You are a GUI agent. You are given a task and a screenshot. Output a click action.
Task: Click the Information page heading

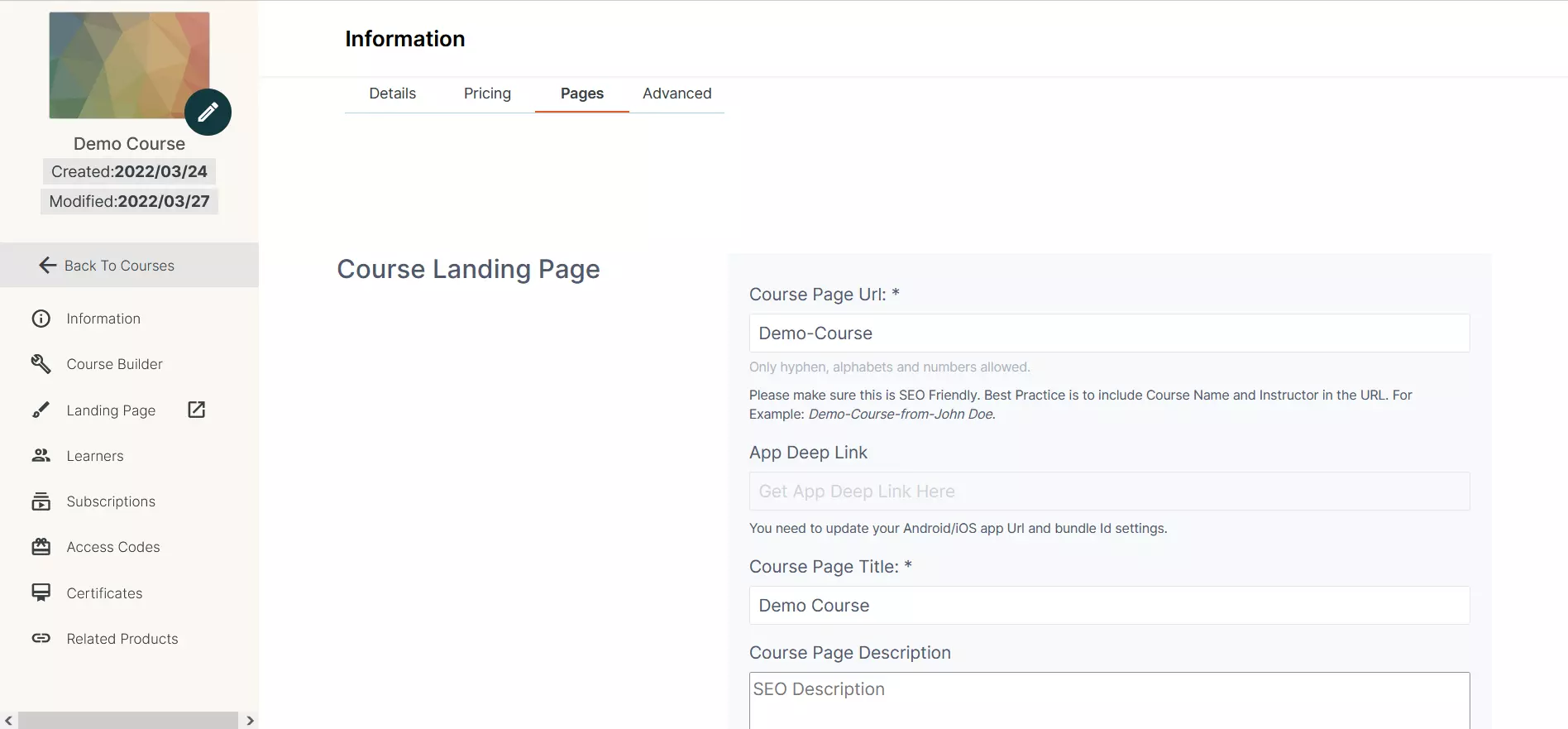tap(405, 39)
